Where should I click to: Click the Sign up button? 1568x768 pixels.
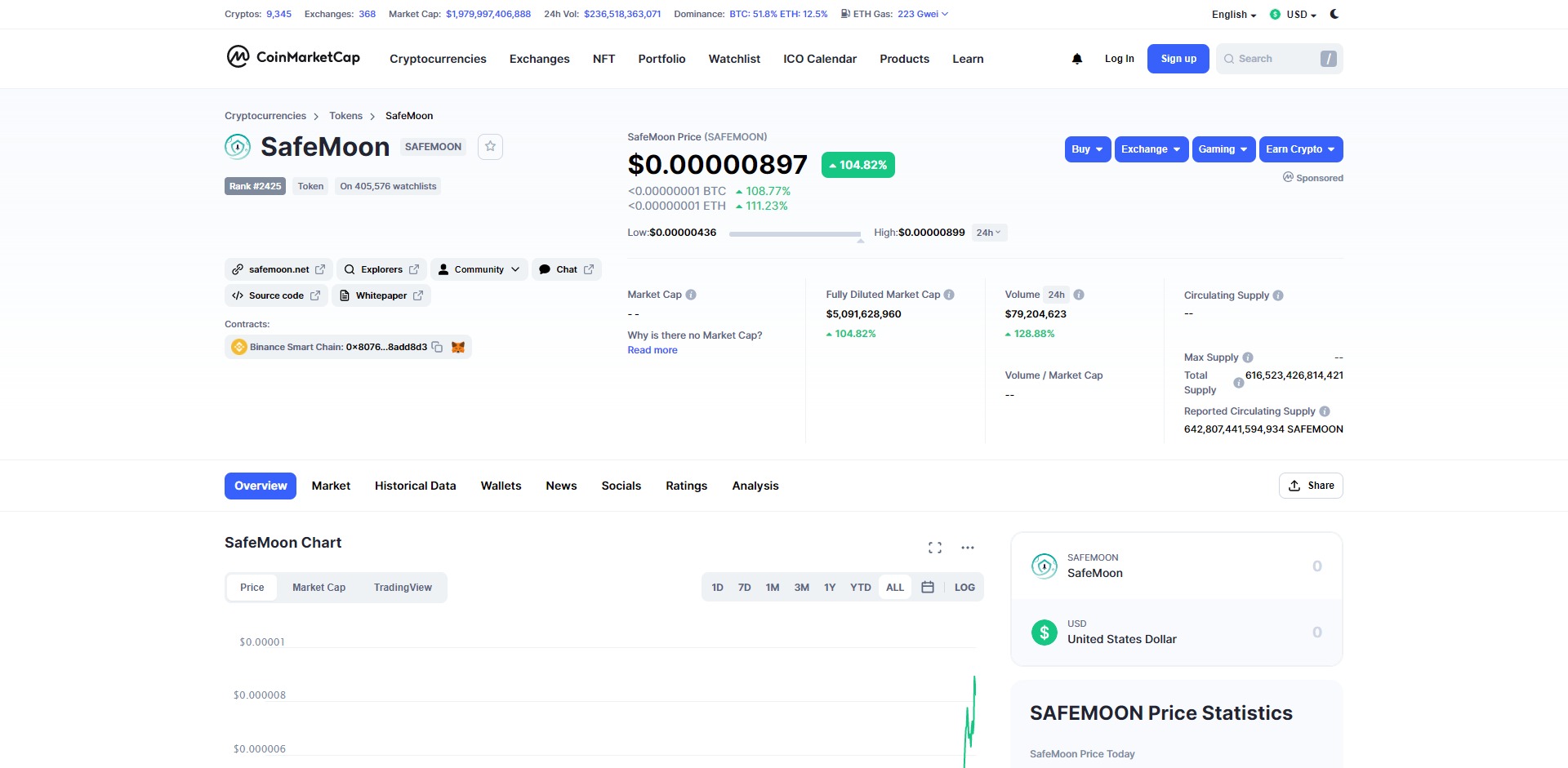pos(1178,59)
